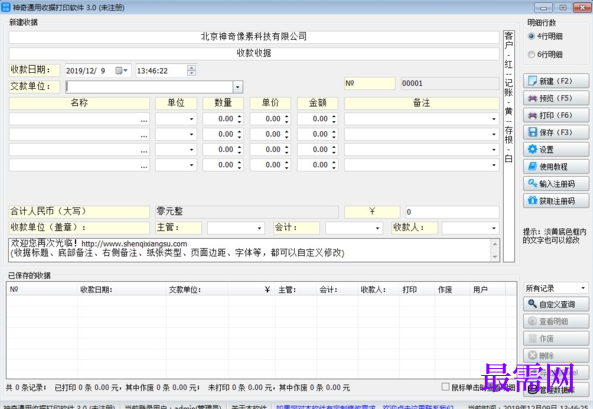Click the 保存 (F3) save button

[x=556, y=132]
